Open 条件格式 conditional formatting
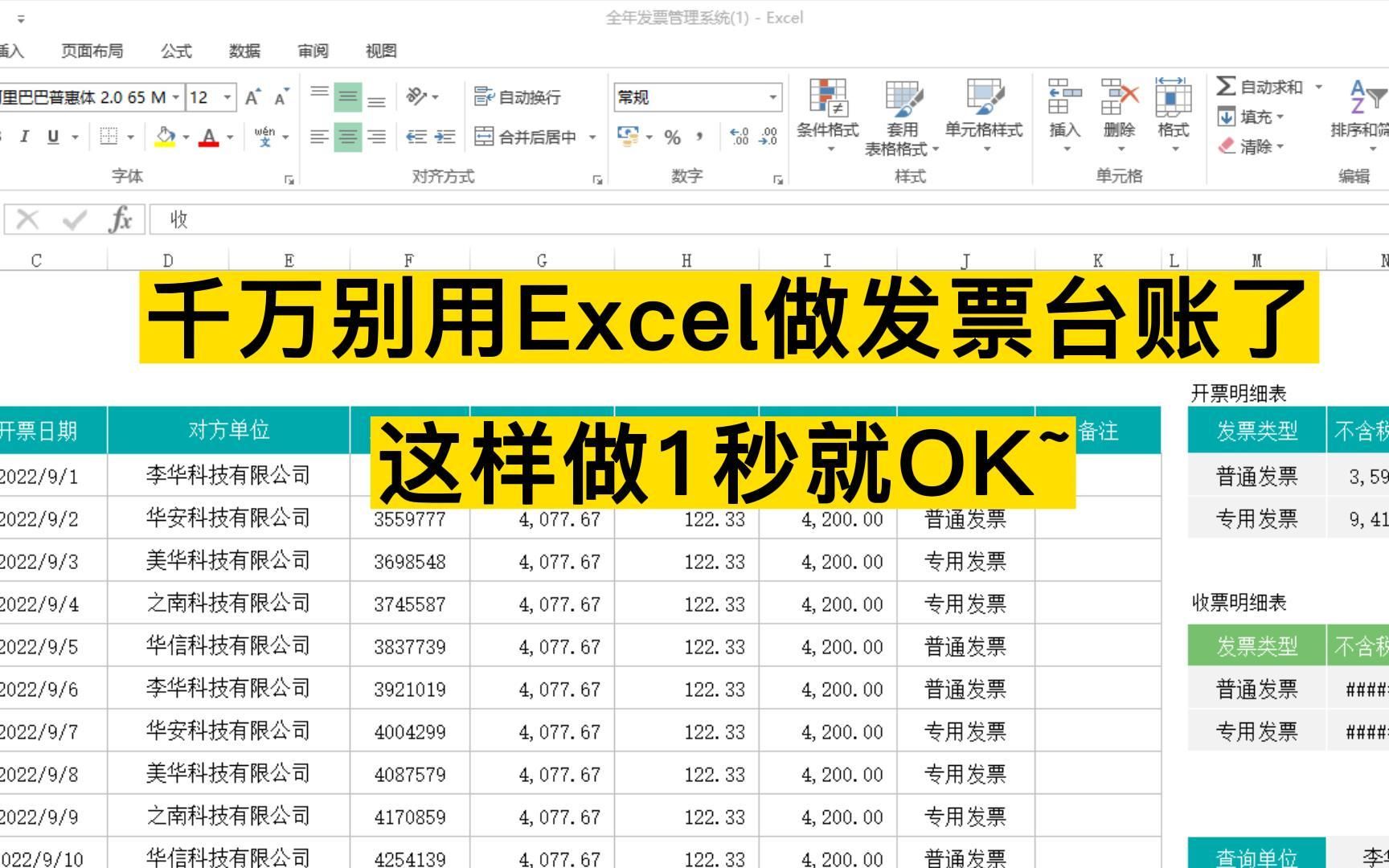The image size is (1389, 868). click(x=828, y=117)
